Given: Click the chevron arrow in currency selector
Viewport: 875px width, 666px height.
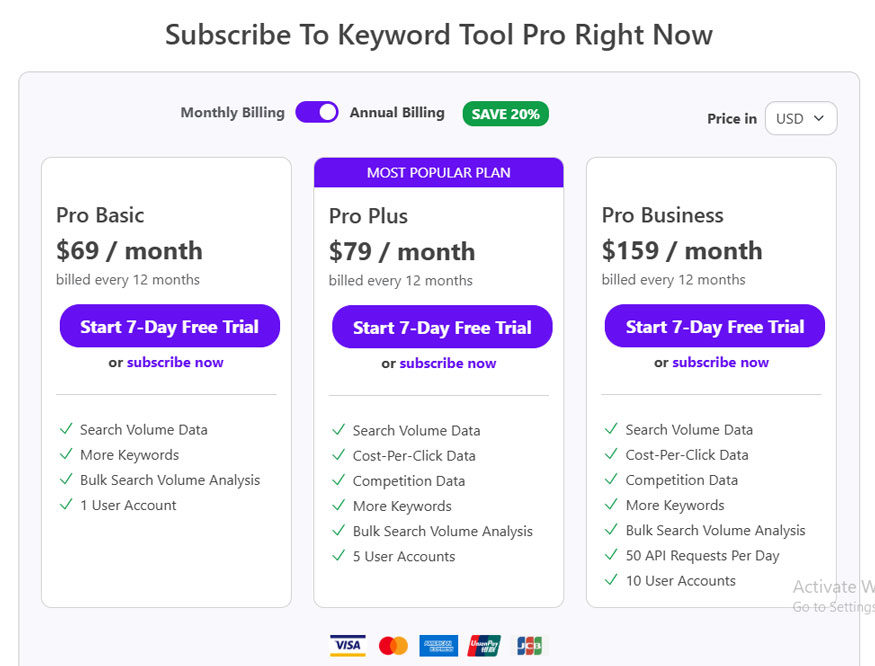Looking at the screenshot, I should coord(819,118).
